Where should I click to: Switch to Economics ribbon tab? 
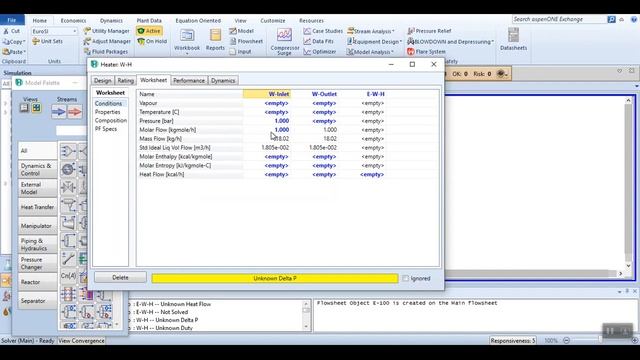tap(73, 20)
